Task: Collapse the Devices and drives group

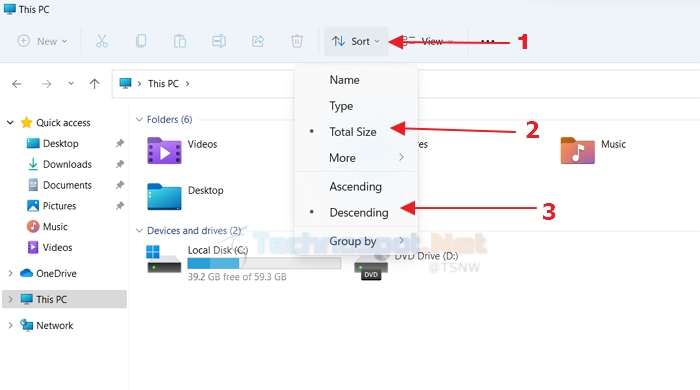Action: click(x=139, y=230)
